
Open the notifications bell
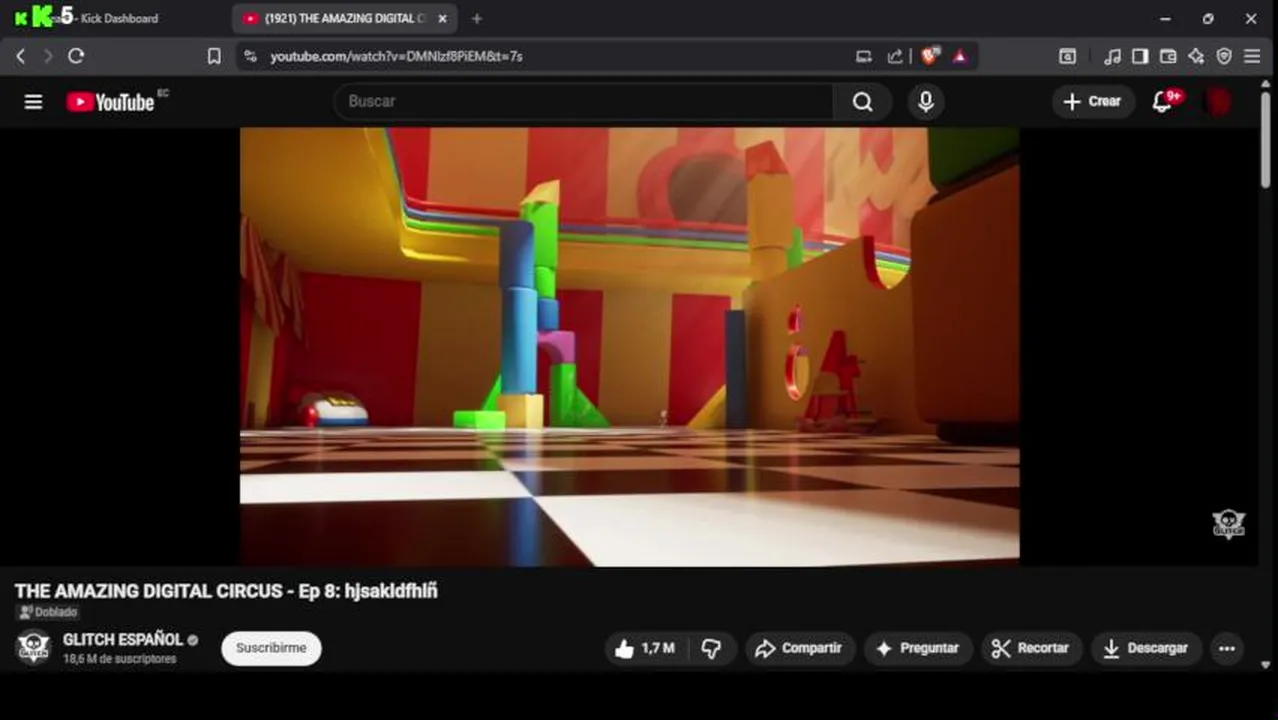coord(1163,101)
